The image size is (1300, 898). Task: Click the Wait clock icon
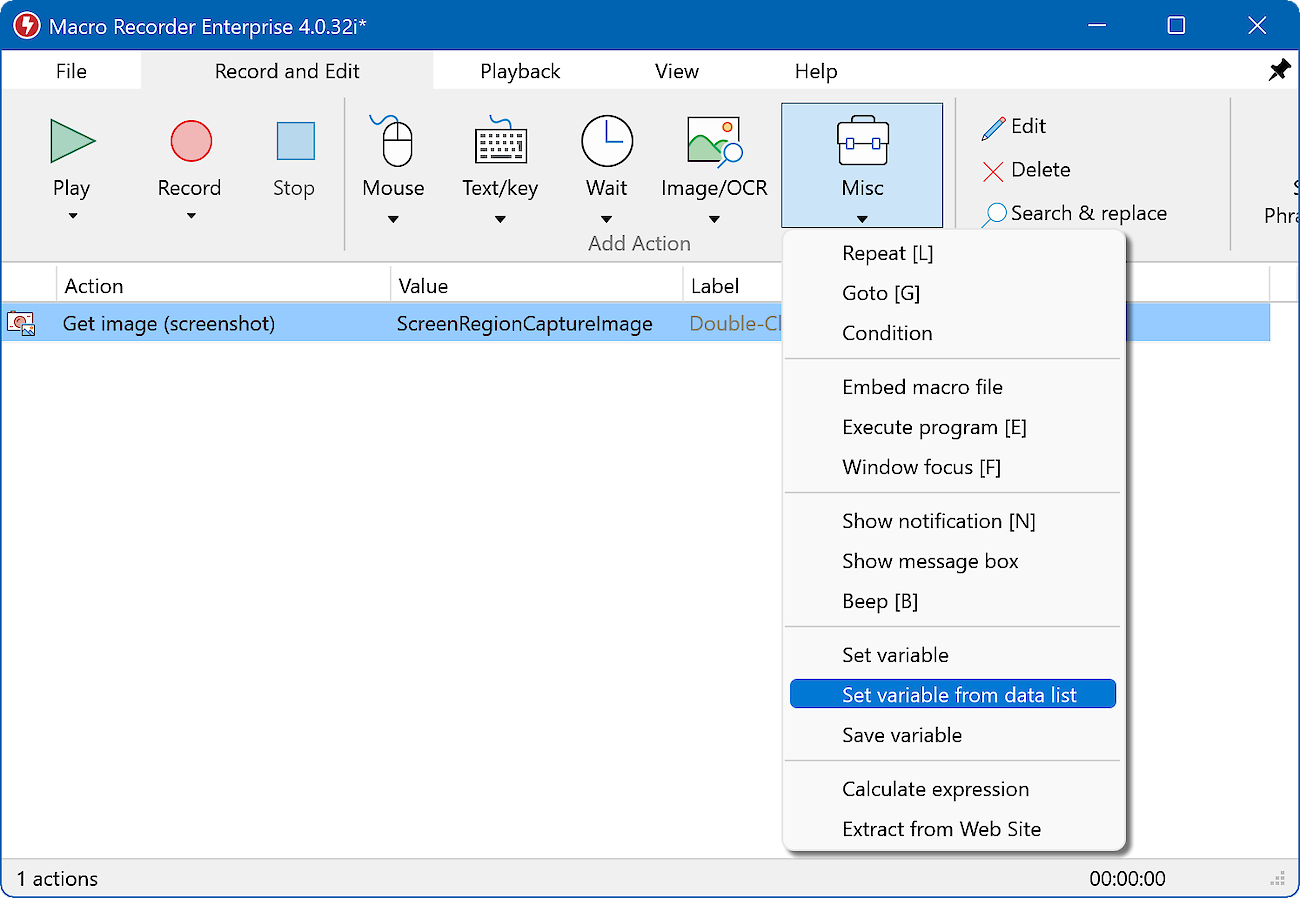coord(606,141)
